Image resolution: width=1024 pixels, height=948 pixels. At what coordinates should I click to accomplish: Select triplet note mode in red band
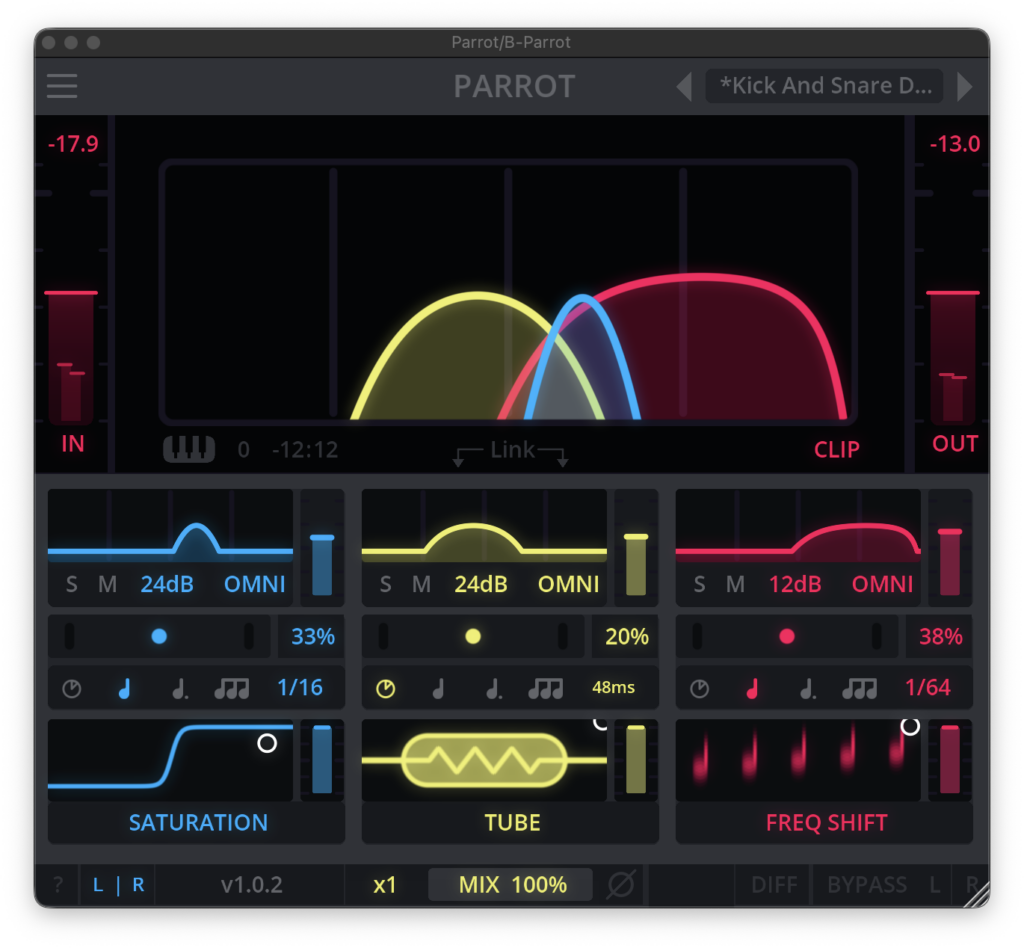859,689
